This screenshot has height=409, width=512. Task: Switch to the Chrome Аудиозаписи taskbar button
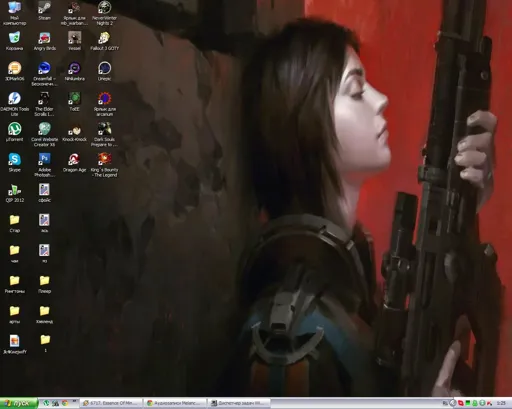(x=175, y=403)
